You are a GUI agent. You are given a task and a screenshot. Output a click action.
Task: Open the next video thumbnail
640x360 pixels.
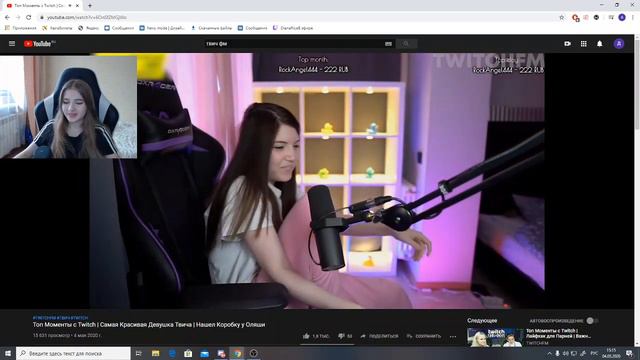click(495, 337)
